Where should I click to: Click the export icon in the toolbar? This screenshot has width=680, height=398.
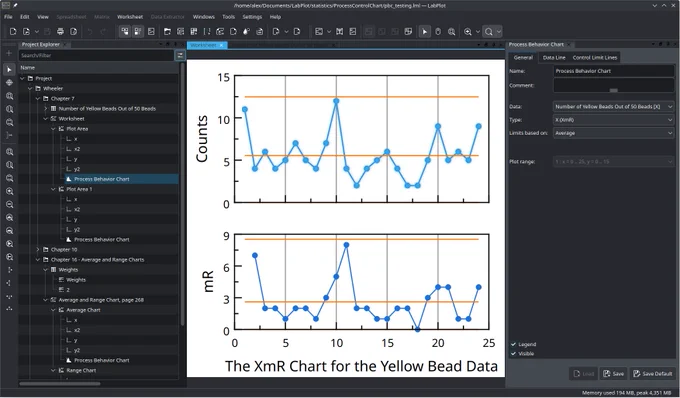click(x=297, y=32)
